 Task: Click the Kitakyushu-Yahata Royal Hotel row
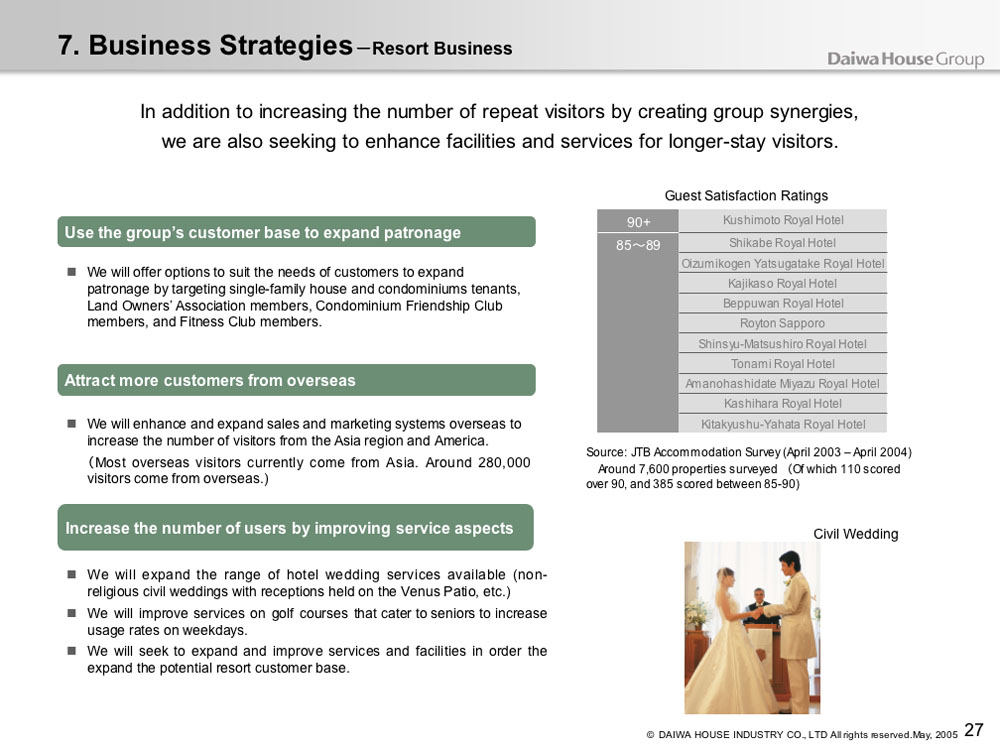[x=783, y=424]
